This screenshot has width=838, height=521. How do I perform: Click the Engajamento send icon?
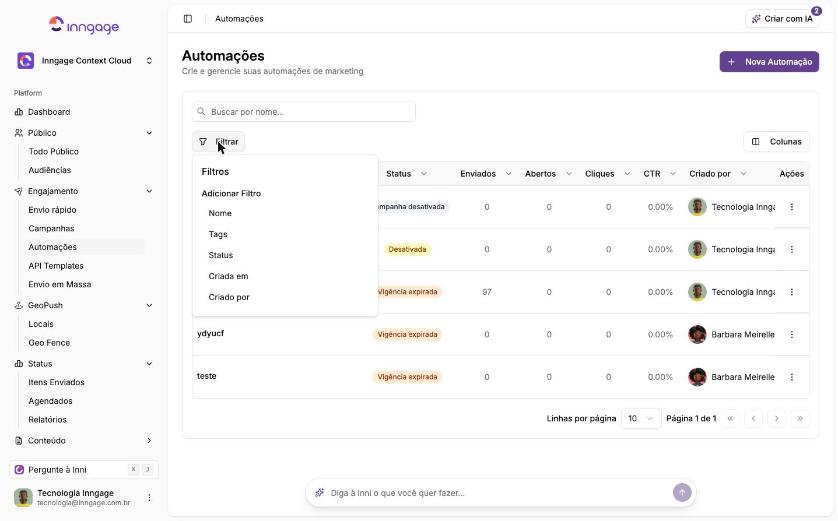point(19,191)
